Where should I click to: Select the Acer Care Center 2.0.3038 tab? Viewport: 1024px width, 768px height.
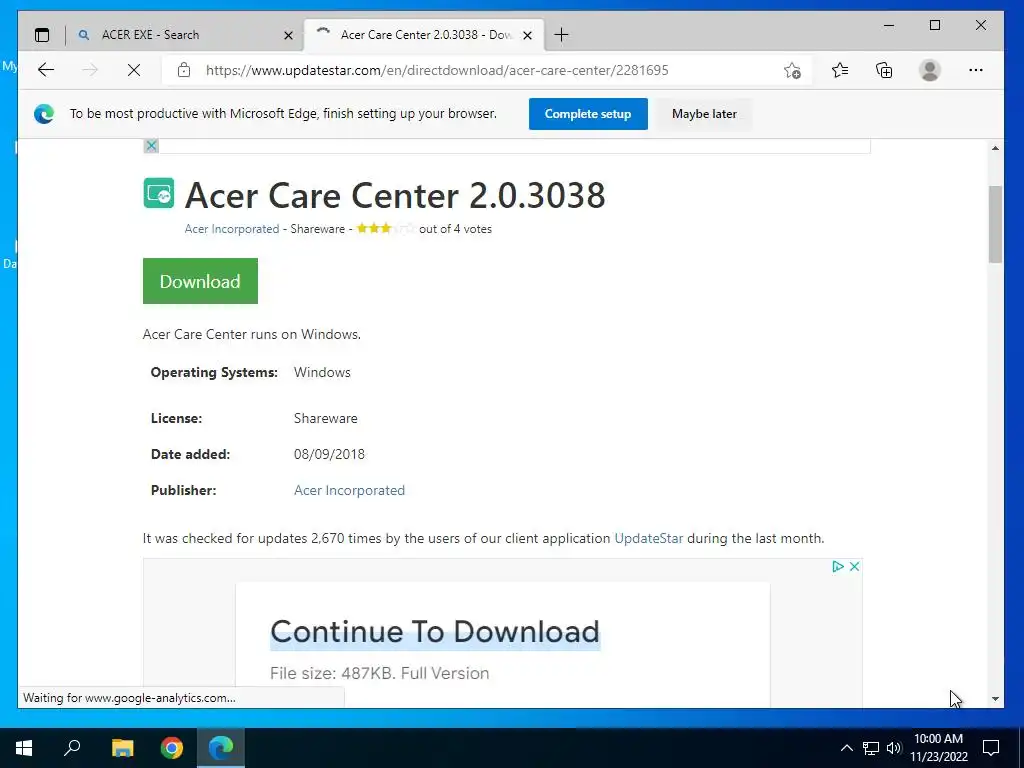point(424,35)
